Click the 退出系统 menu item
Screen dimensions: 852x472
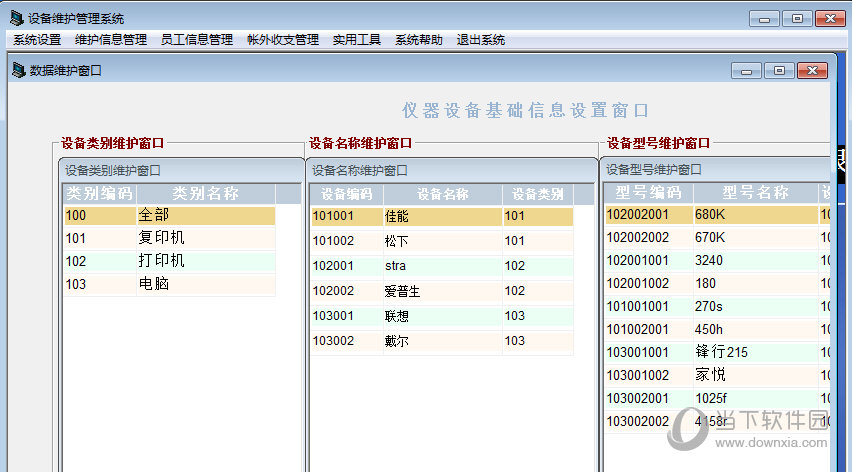(480, 40)
